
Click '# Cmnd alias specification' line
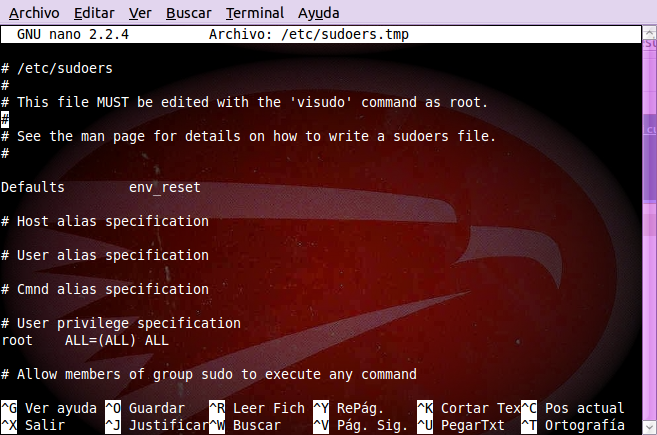pyautogui.click(x=105, y=289)
